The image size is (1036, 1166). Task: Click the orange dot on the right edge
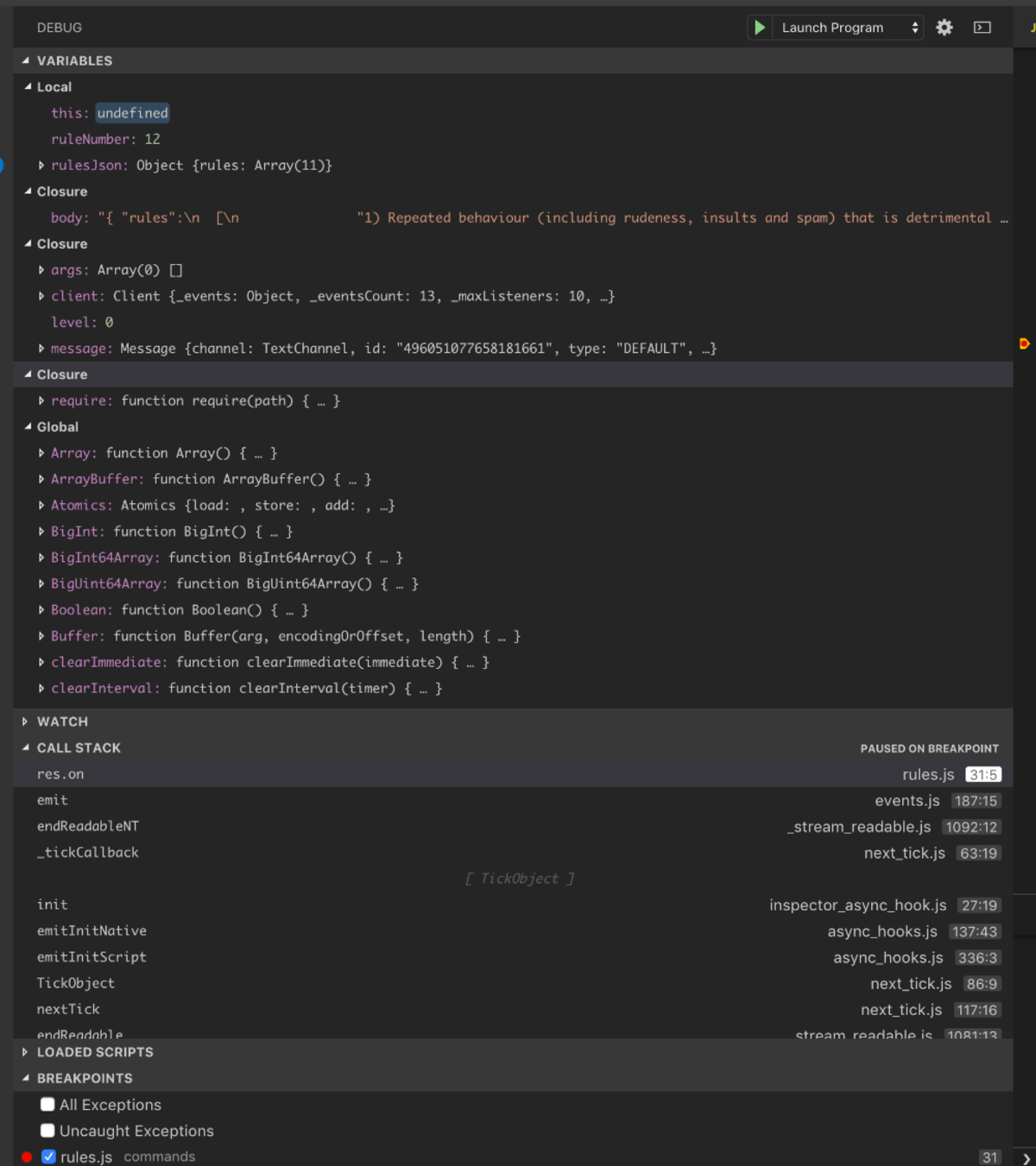coord(1025,343)
